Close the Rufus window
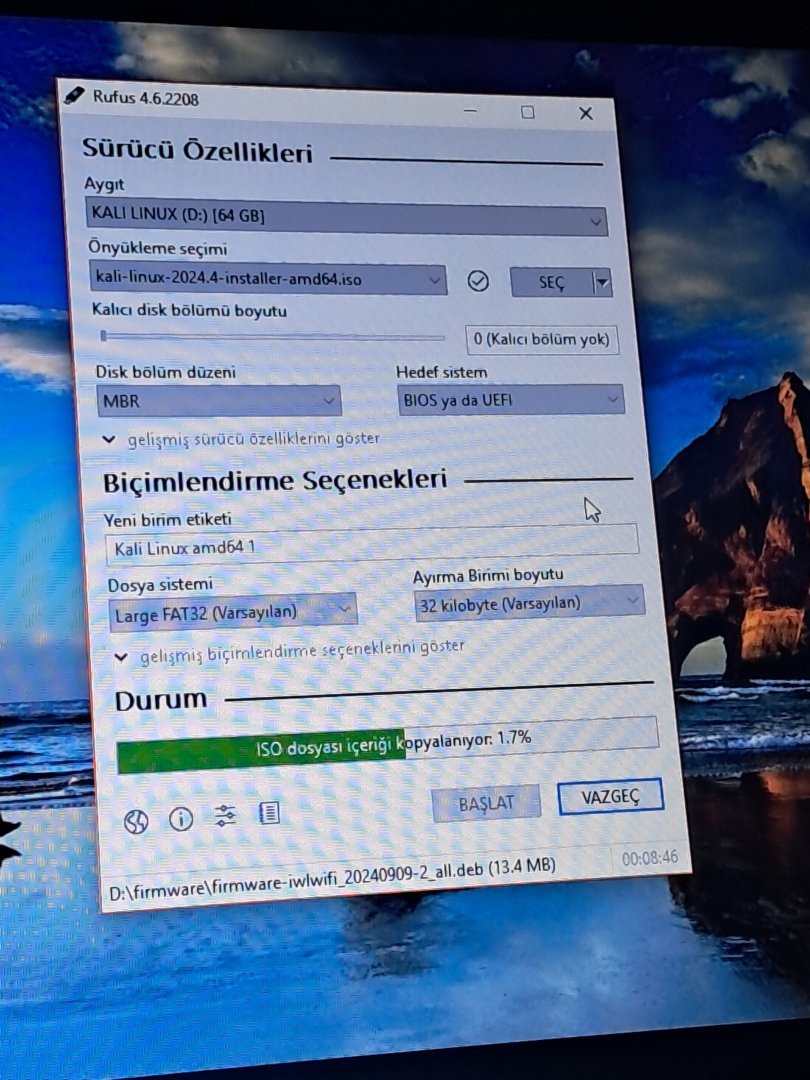810x1080 pixels. point(585,114)
